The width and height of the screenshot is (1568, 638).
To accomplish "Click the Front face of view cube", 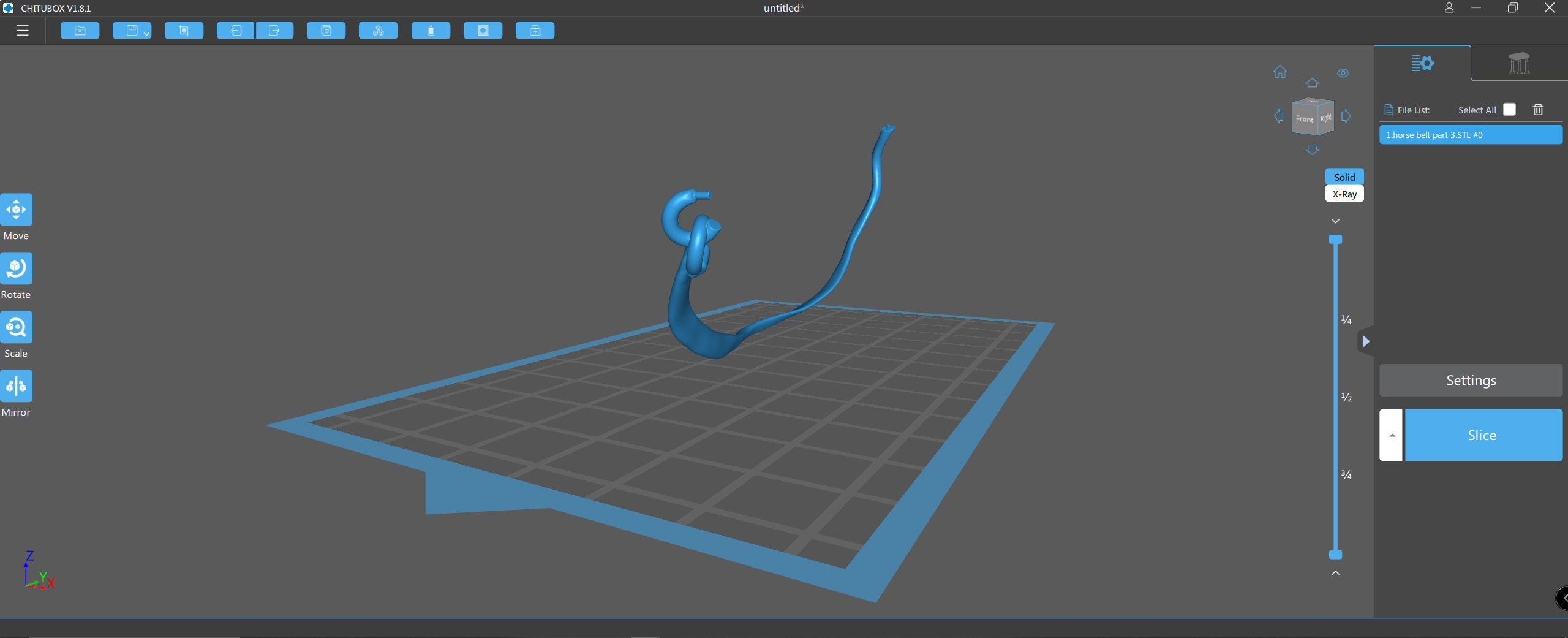I will tap(1304, 118).
